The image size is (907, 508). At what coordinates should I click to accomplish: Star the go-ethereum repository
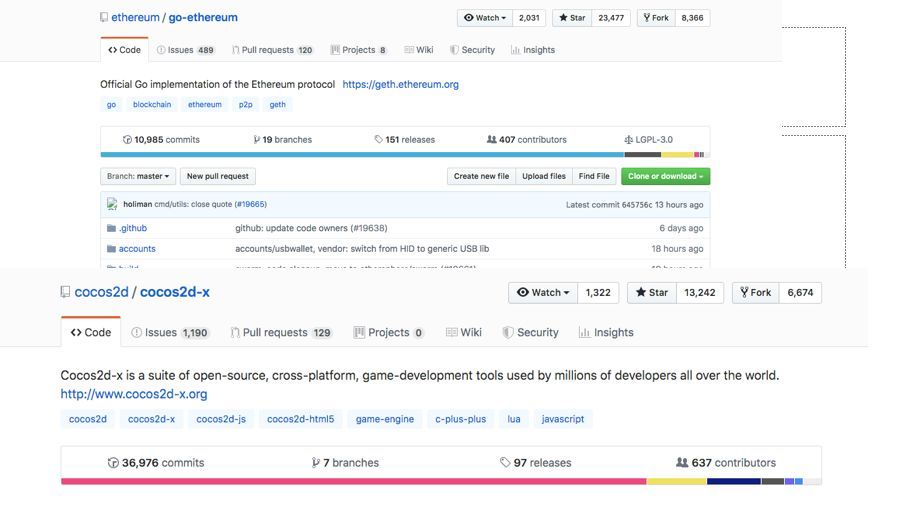pyautogui.click(x=572, y=18)
